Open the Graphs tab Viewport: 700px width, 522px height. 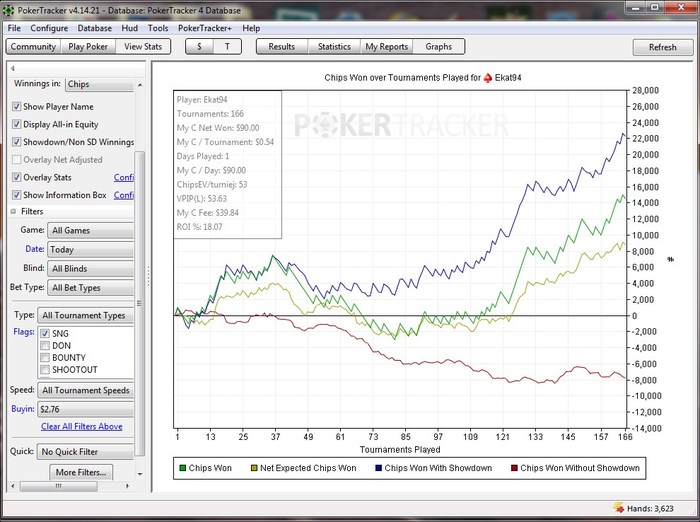438,46
